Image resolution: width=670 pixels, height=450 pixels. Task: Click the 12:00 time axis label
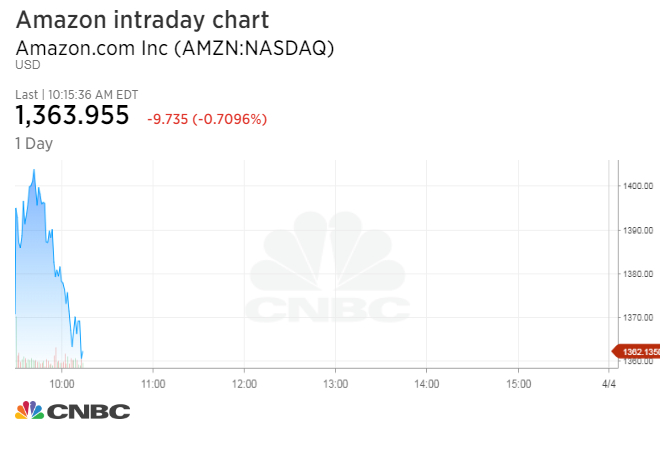click(244, 383)
